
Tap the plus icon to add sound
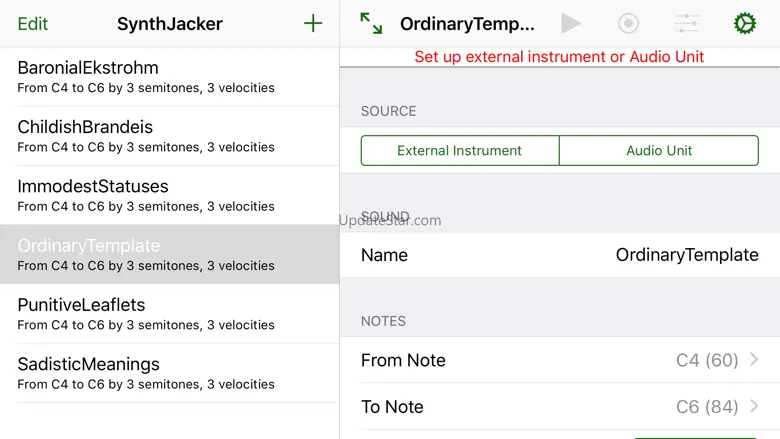[313, 23]
